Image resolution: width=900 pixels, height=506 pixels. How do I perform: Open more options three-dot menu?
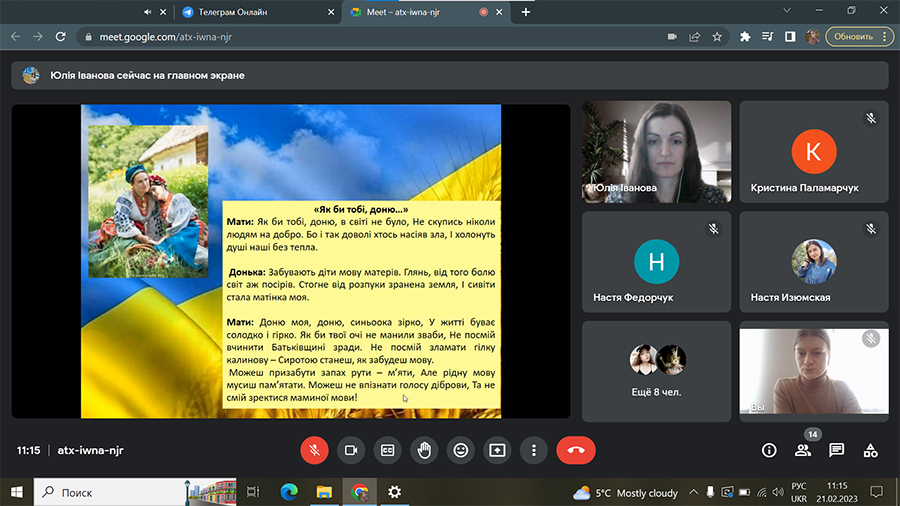[534, 450]
